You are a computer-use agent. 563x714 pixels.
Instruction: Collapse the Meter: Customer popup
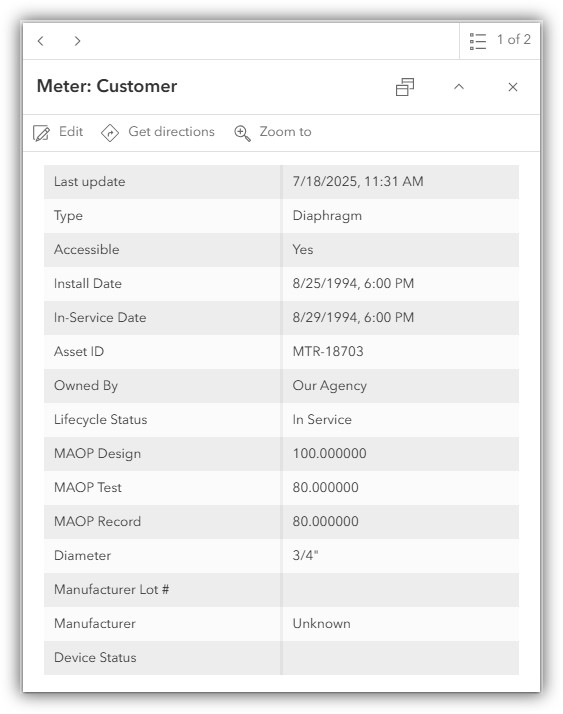459,87
